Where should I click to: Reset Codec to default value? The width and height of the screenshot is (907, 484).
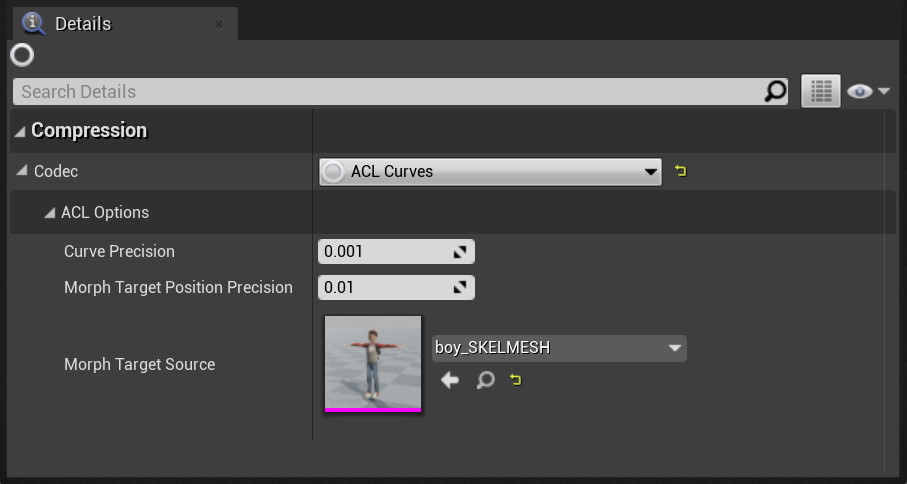pos(680,171)
